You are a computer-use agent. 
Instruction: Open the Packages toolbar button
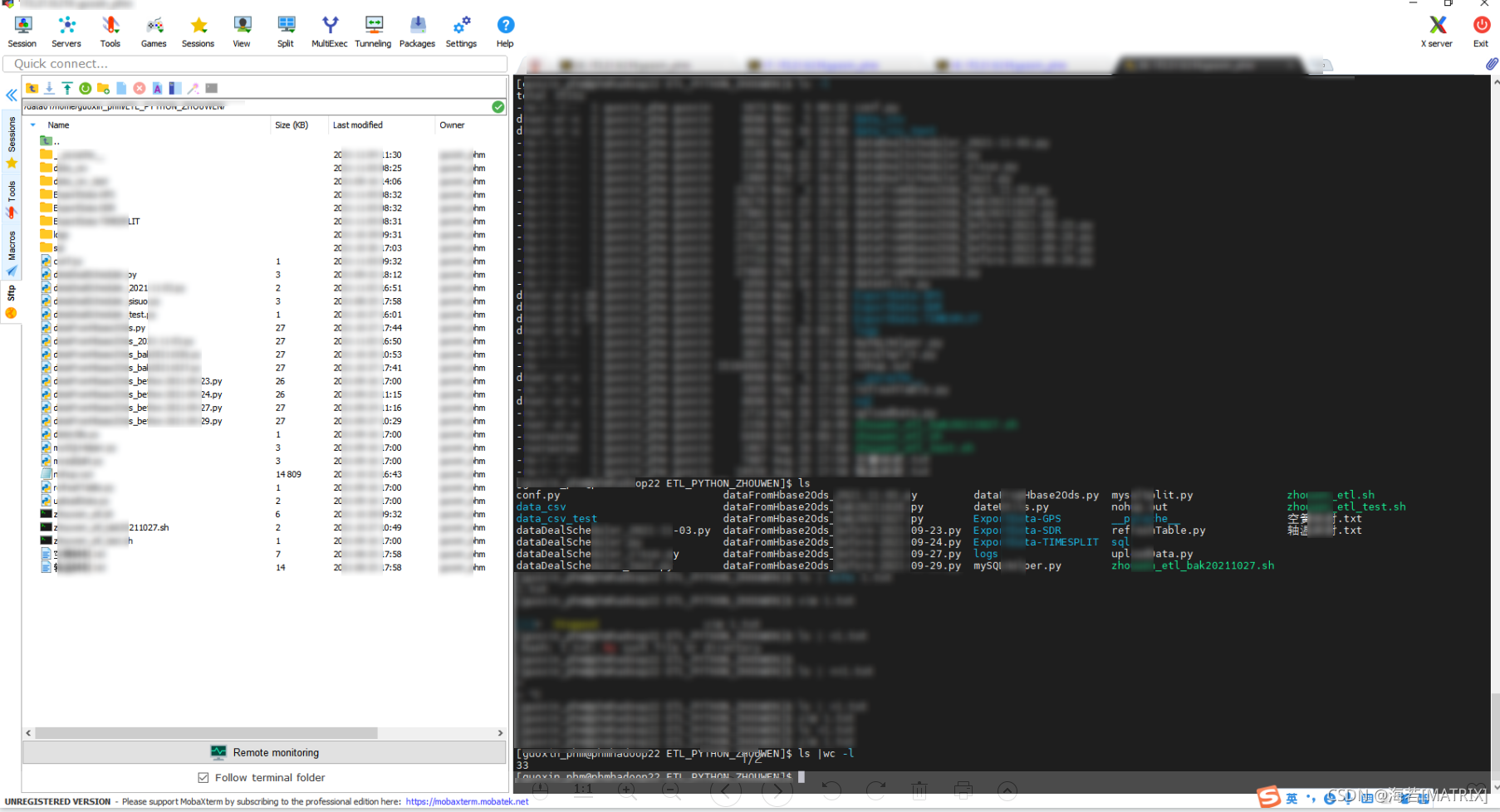(x=417, y=32)
